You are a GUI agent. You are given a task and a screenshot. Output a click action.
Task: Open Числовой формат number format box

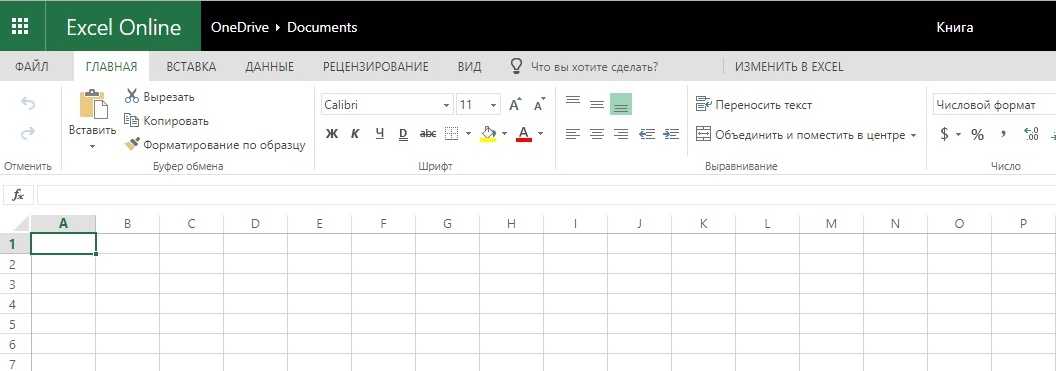993,105
